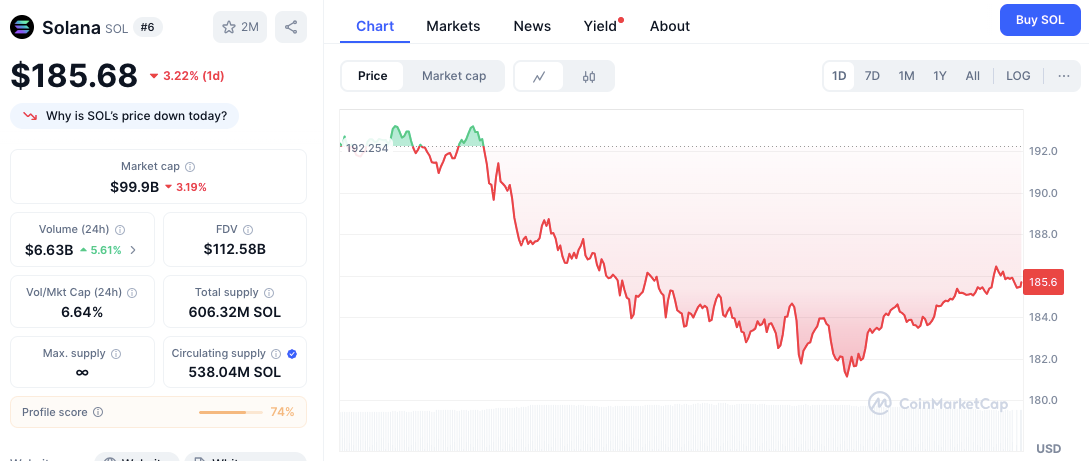Viewport: 1089px width, 461px height.
Task: Toggle the LOG scale option
Action: 1018,76
